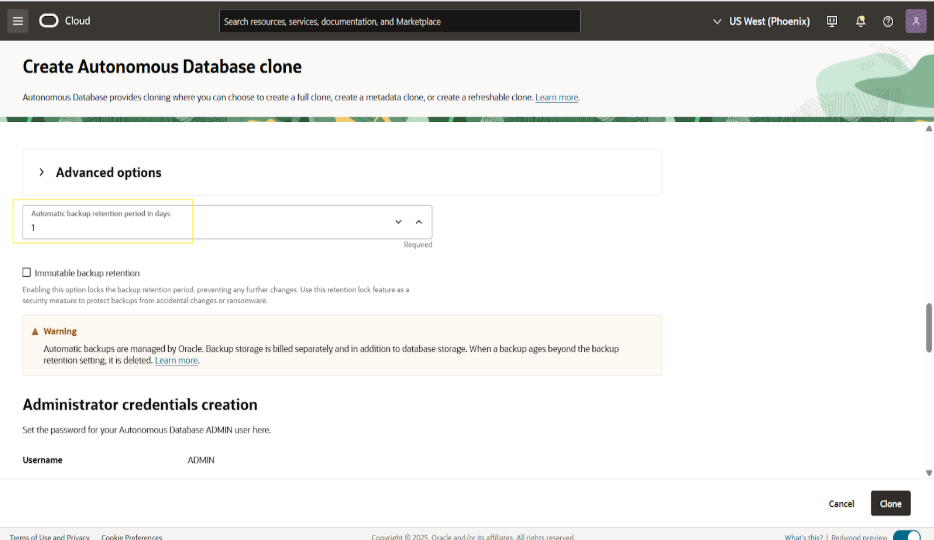
Task: Click the page vertical scrollbar thumb
Action: [x=929, y=327]
